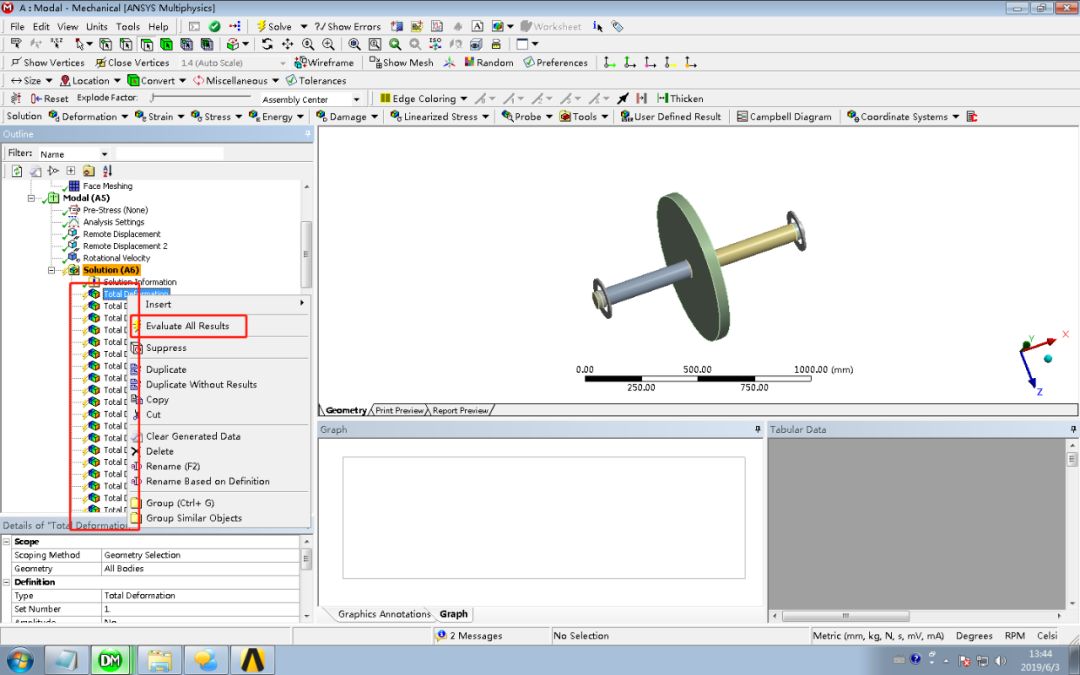Open the Assembly Center combo box
1080x675 pixels.
(310, 99)
